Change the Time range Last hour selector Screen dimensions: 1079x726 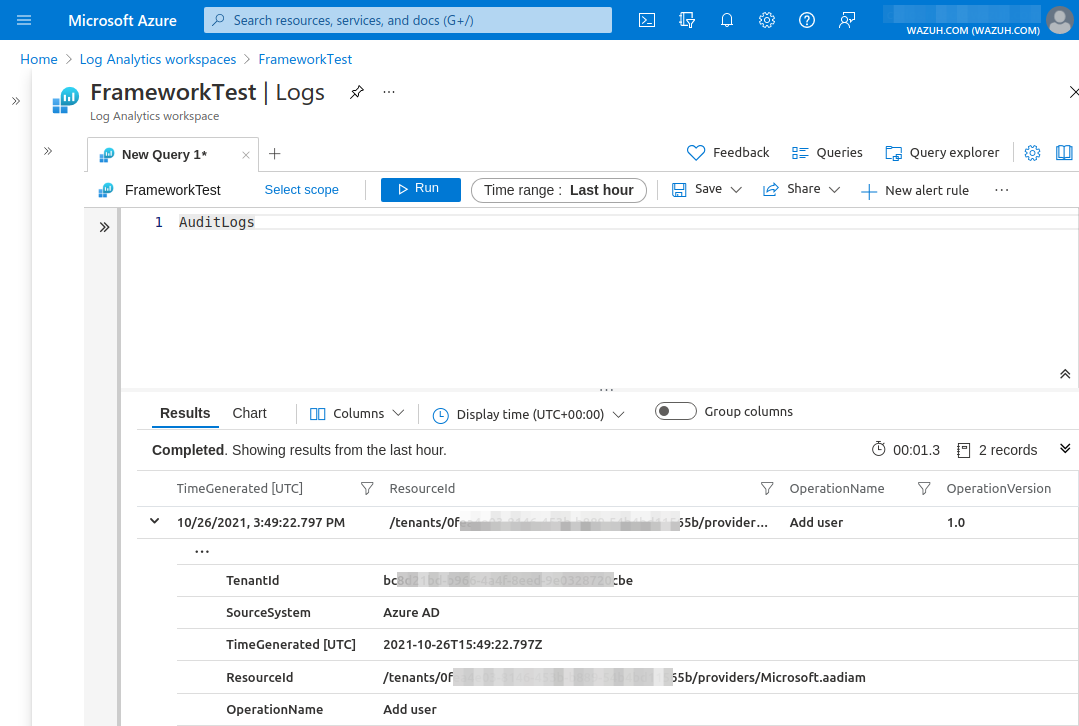tap(559, 191)
